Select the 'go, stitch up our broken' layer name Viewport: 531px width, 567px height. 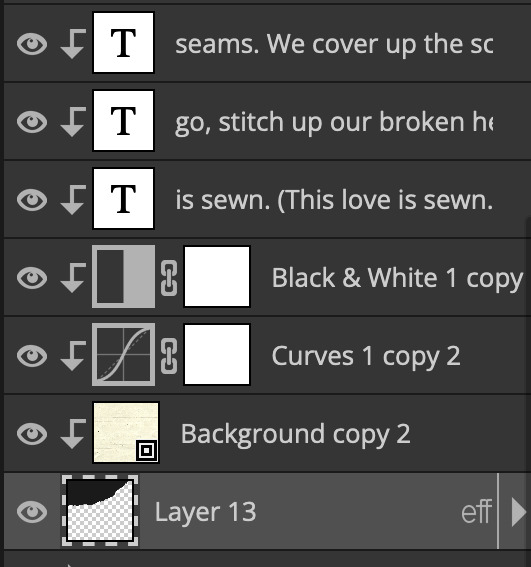pyautogui.click(x=334, y=122)
